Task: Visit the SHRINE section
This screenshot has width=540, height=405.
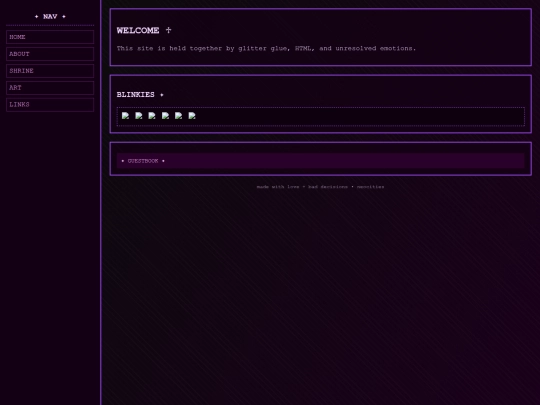Action: click(x=50, y=71)
